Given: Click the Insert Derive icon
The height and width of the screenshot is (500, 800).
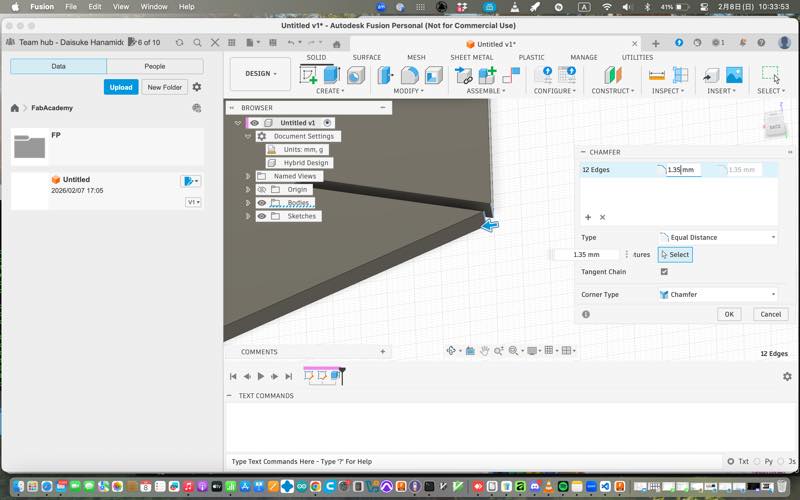Looking at the screenshot, I should coord(711,76).
